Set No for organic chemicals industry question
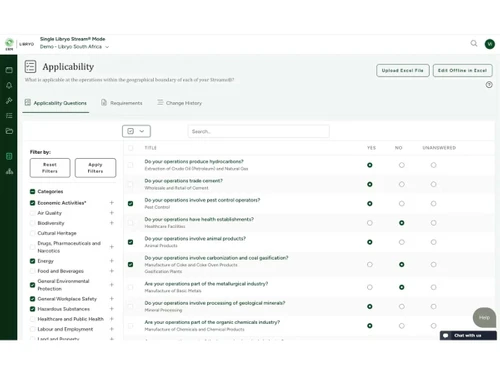The height and width of the screenshot is (375, 500). point(402,326)
